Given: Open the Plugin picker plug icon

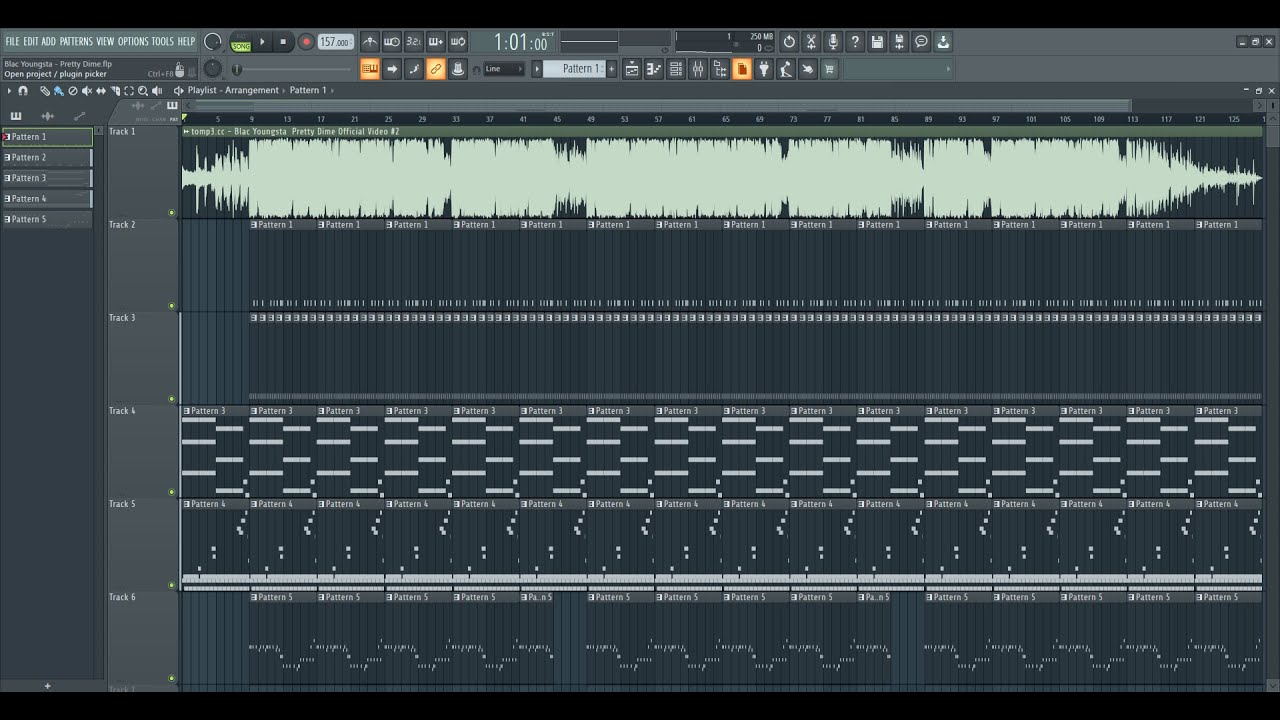Looking at the screenshot, I should point(764,69).
